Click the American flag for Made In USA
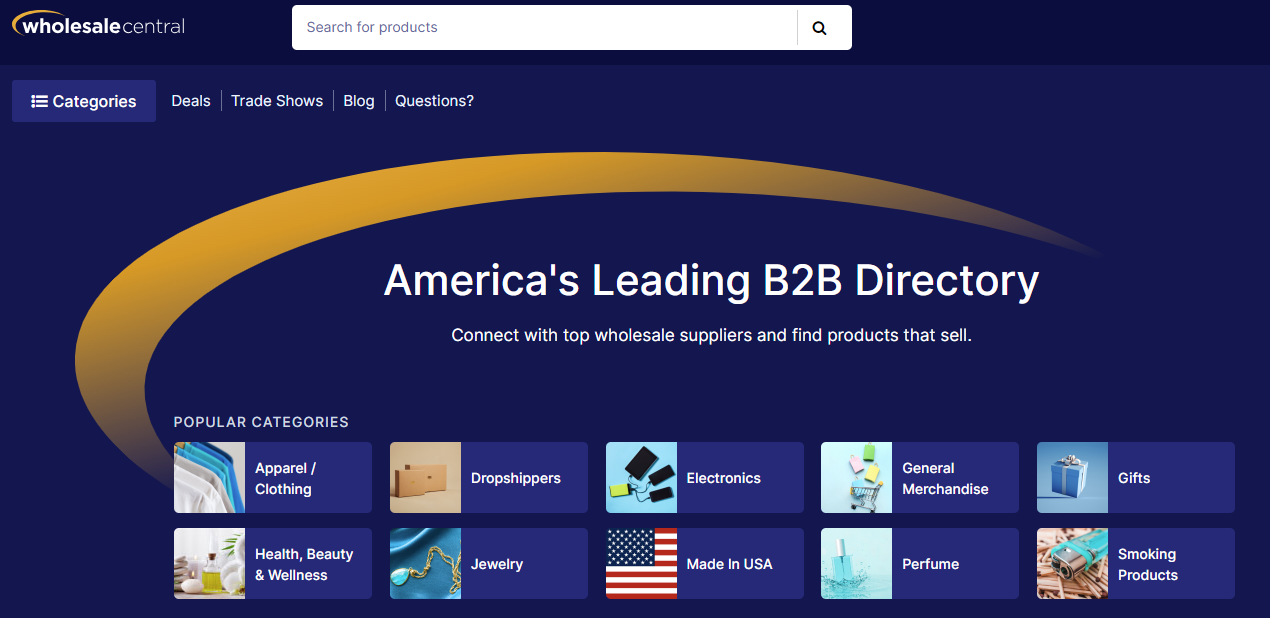This screenshot has height=618, width=1270. (x=641, y=563)
